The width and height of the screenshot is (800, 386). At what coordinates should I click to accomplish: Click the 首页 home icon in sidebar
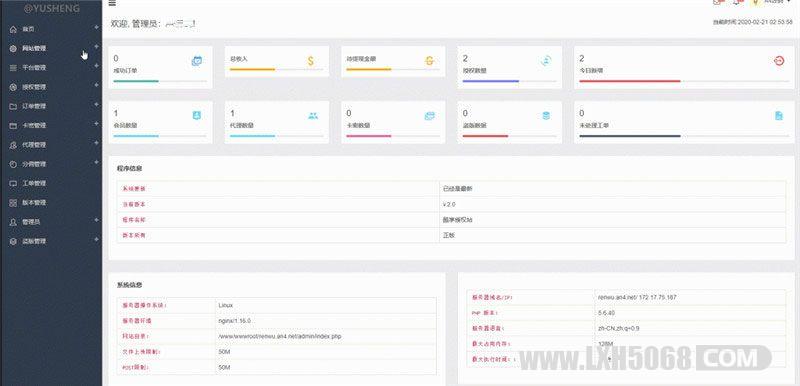13,29
